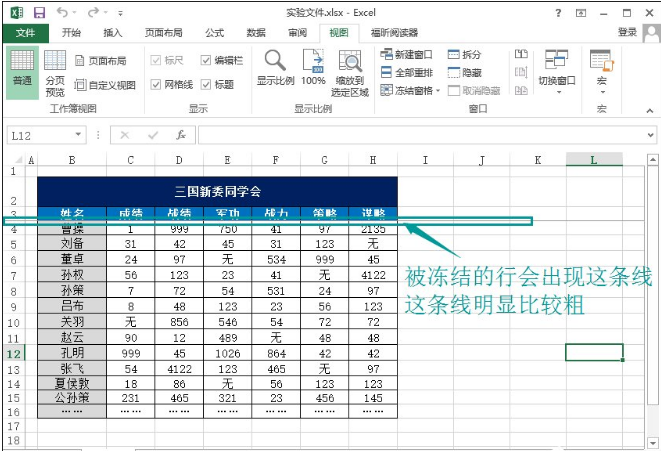Open the Undo history dropdown arrow
The height and width of the screenshot is (451, 661).
(x=74, y=13)
